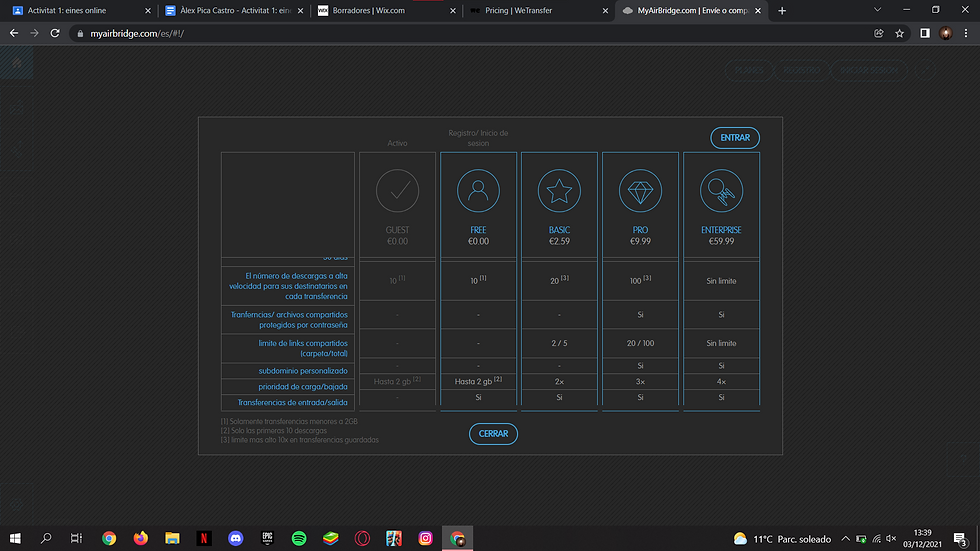Viewport: 980px width, 551px height.
Task: Share this page icon in address bar
Action: click(879, 33)
